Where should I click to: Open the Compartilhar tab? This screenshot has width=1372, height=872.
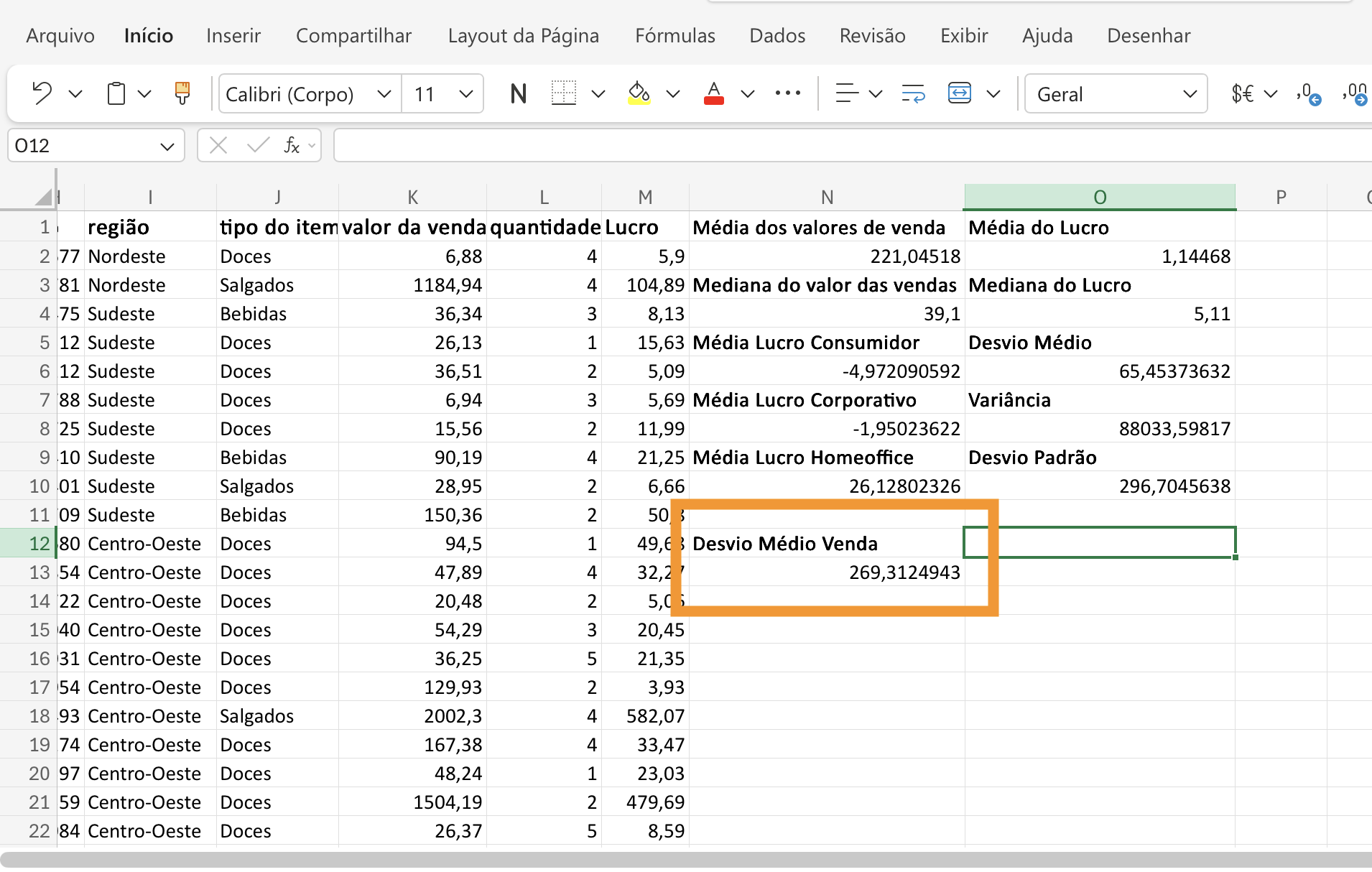pos(353,36)
